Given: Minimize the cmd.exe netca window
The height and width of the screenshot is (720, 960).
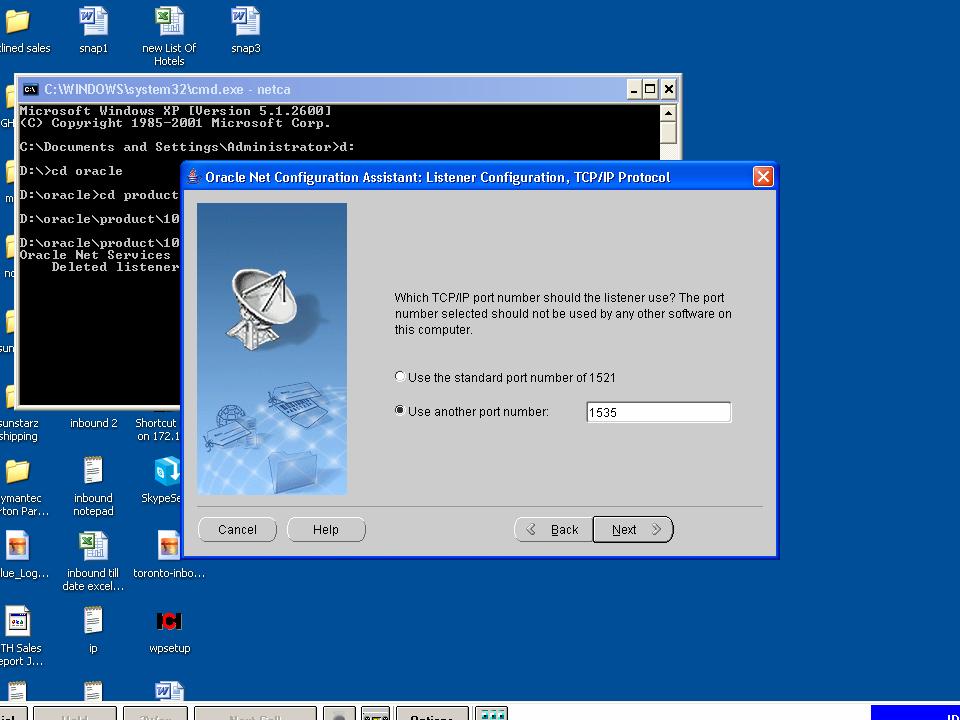Looking at the screenshot, I should pos(634,89).
